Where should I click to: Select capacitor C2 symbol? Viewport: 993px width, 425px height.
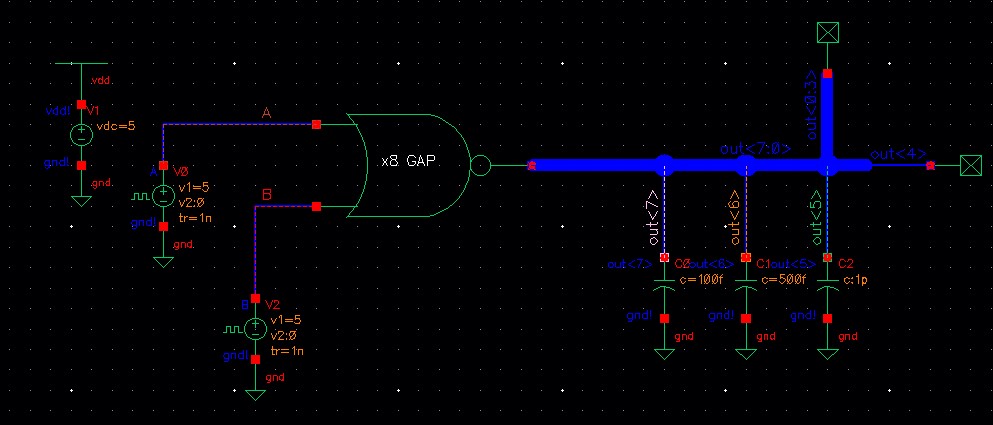(x=827, y=285)
